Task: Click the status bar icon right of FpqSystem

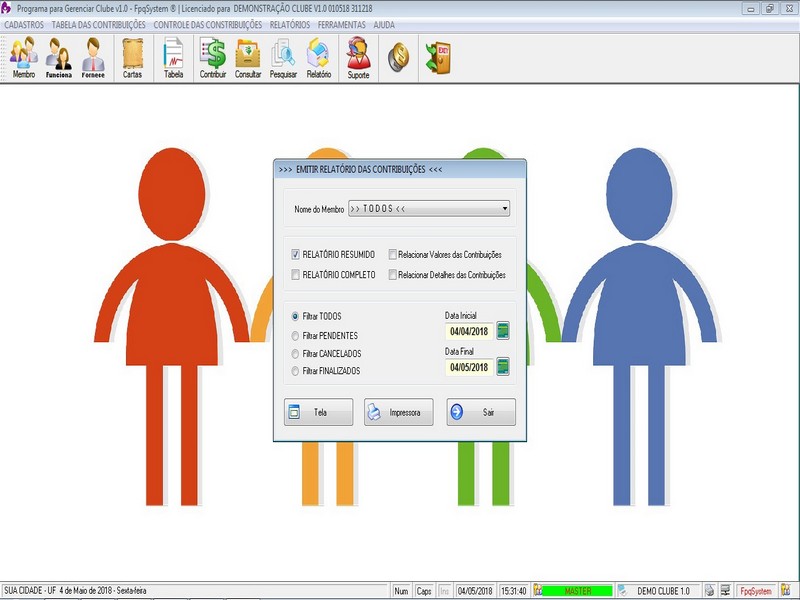Action: click(786, 591)
